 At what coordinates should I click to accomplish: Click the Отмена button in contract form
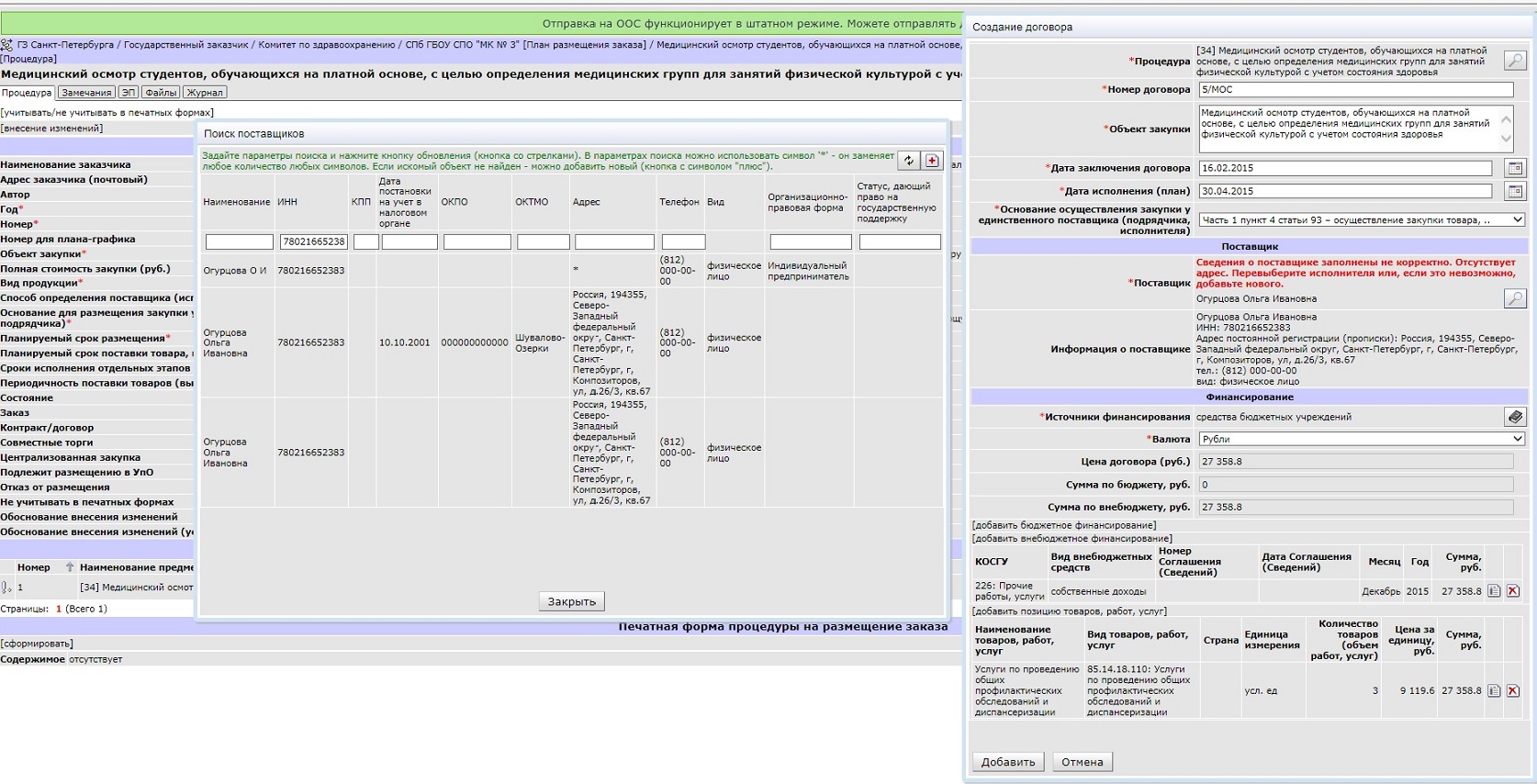click(1083, 762)
